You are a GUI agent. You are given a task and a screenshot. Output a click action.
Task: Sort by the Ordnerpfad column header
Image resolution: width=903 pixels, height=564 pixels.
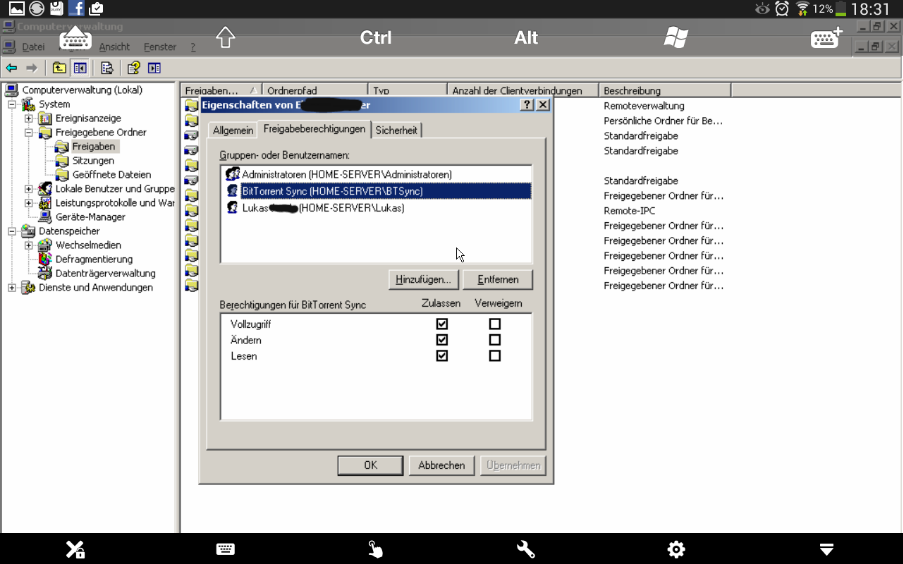[x=315, y=90]
